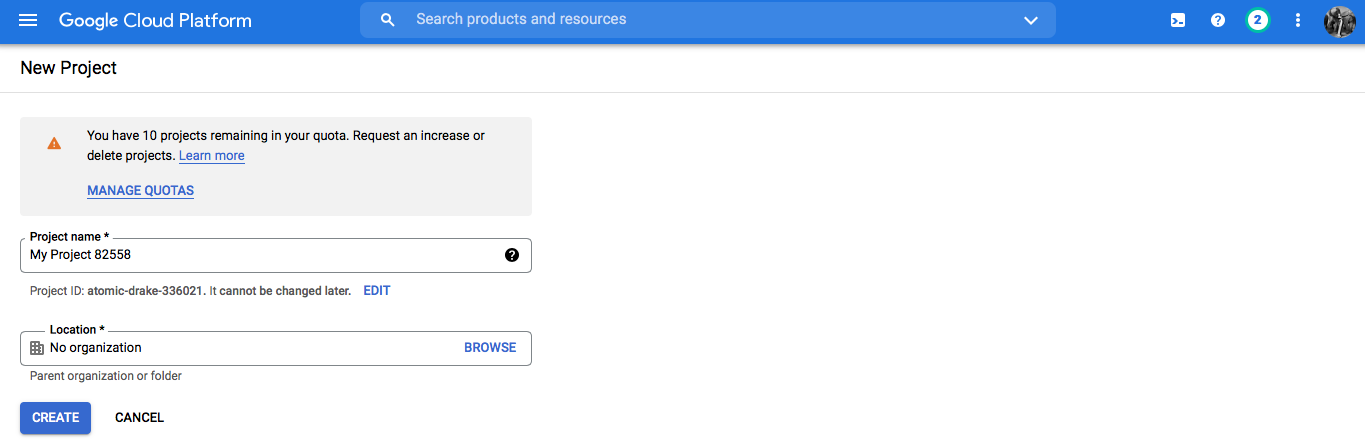Open the help question mark icon
1365x444 pixels.
tap(1218, 20)
